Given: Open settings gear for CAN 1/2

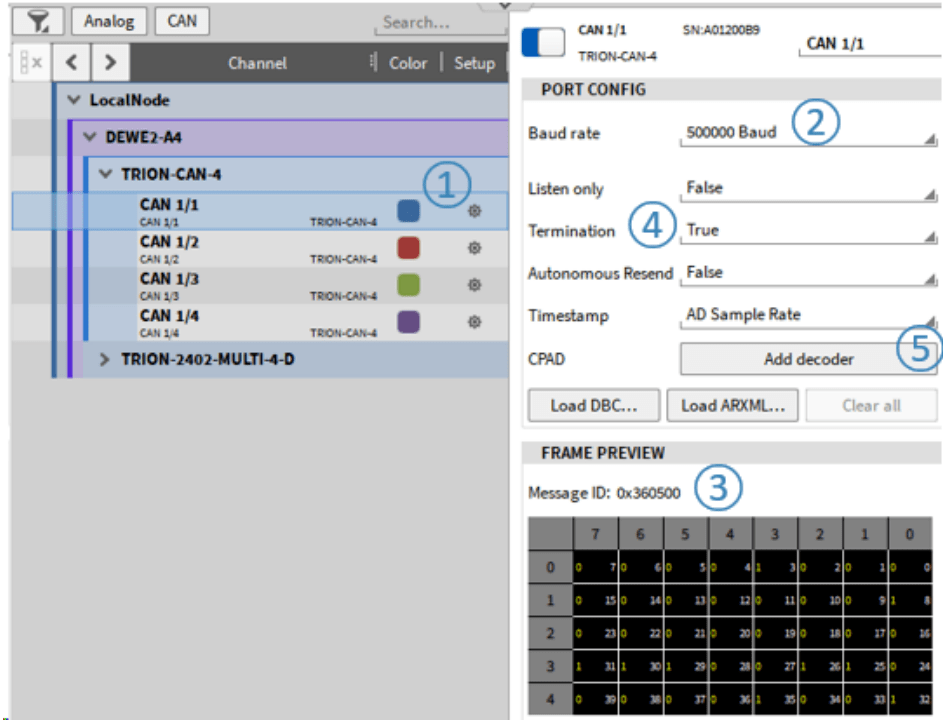Looking at the screenshot, I should 475,248.
